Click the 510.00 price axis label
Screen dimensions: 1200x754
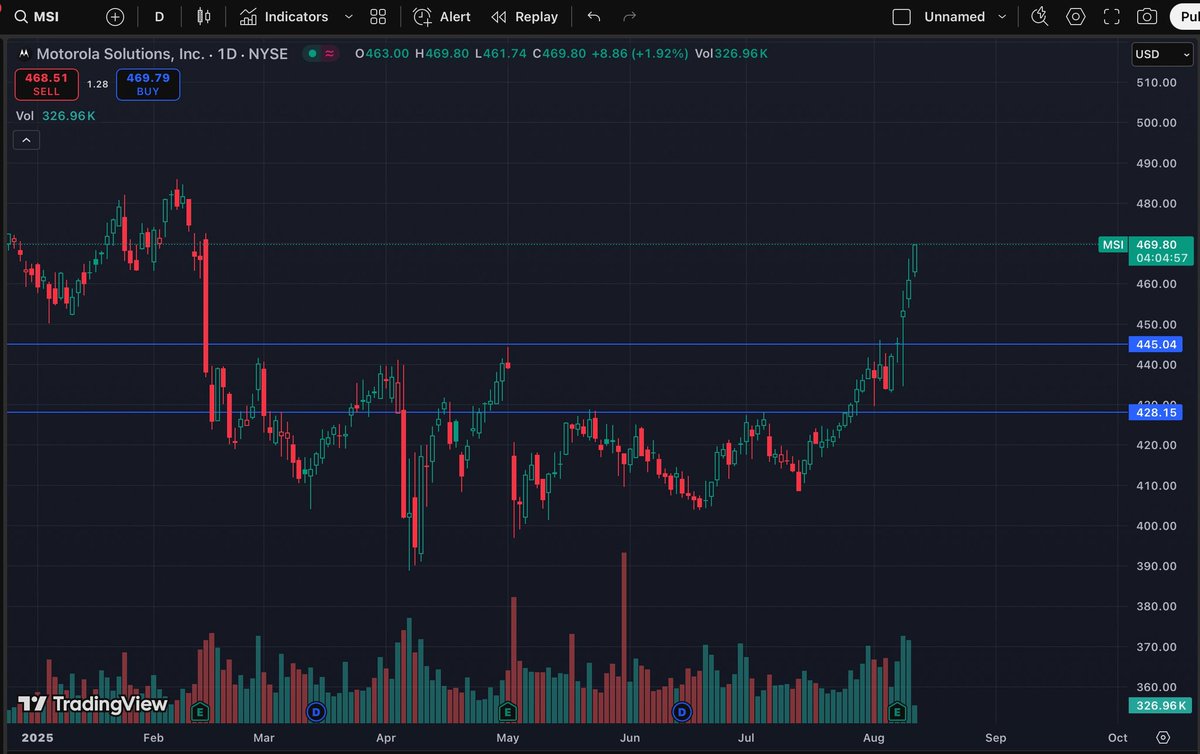point(1155,82)
